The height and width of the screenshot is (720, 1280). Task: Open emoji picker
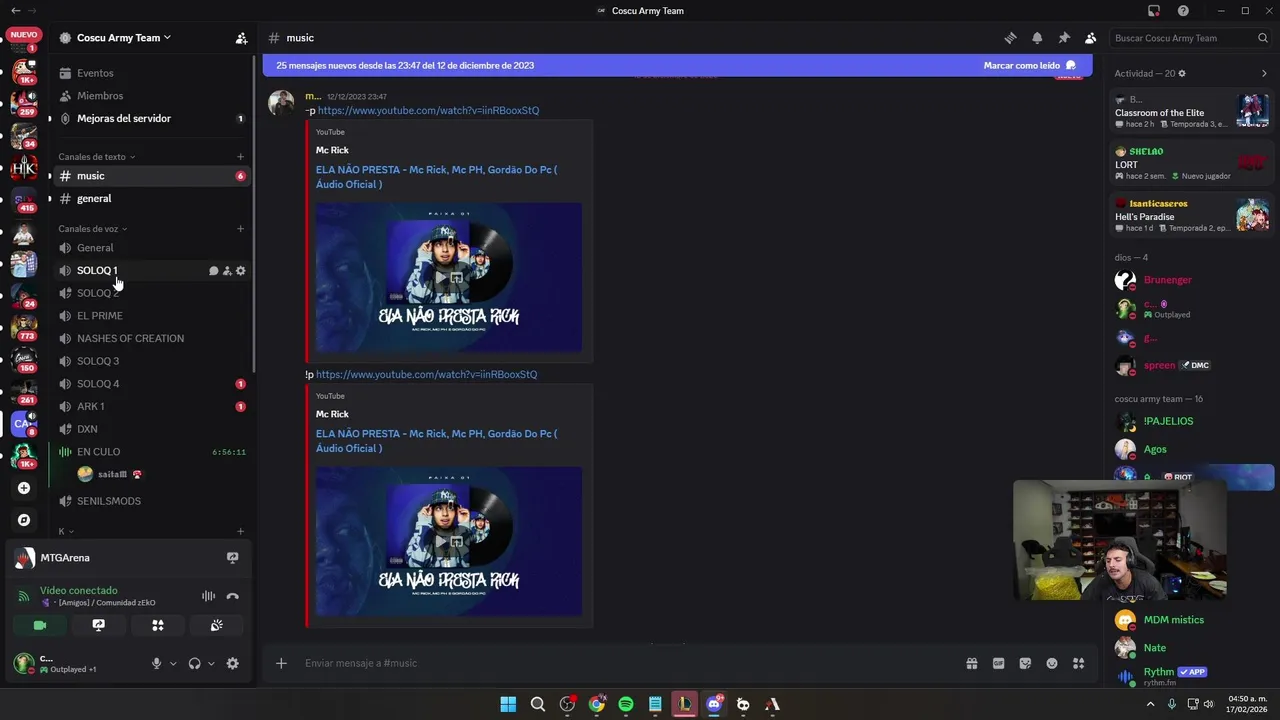(1052, 663)
